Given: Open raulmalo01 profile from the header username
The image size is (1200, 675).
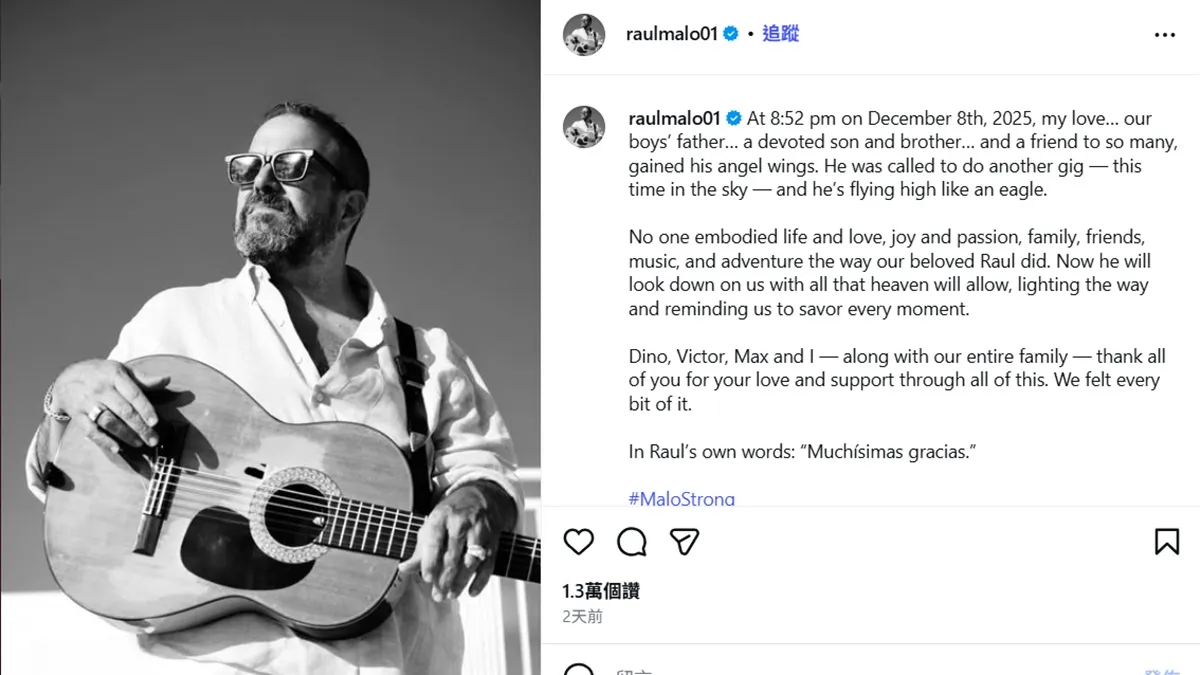Looking at the screenshot, I should pos(672,34).
